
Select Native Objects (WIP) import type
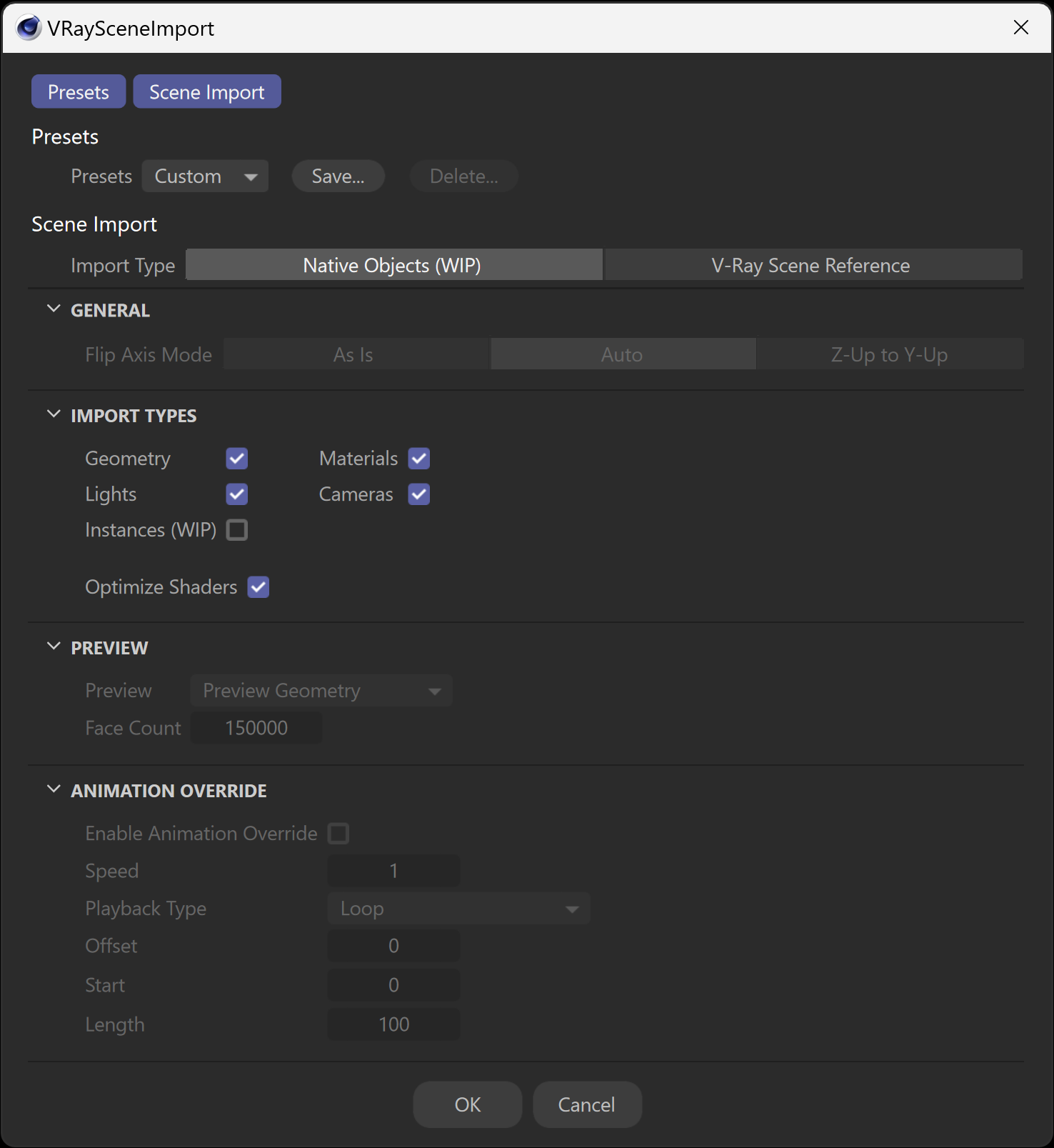tap(394, 265)
